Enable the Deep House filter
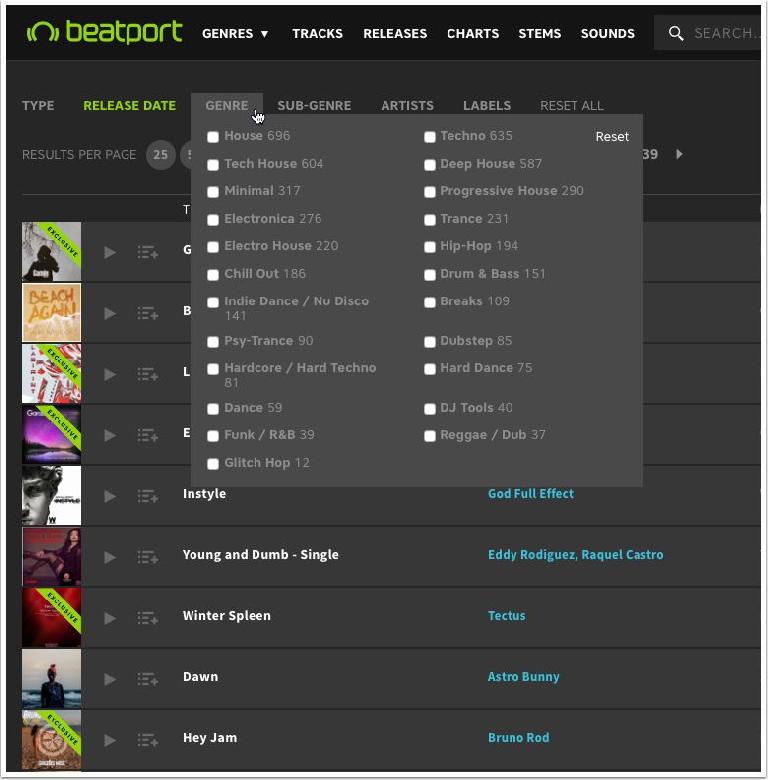The width and height of the screenshot is (768, 780). [x=430, y=165]
